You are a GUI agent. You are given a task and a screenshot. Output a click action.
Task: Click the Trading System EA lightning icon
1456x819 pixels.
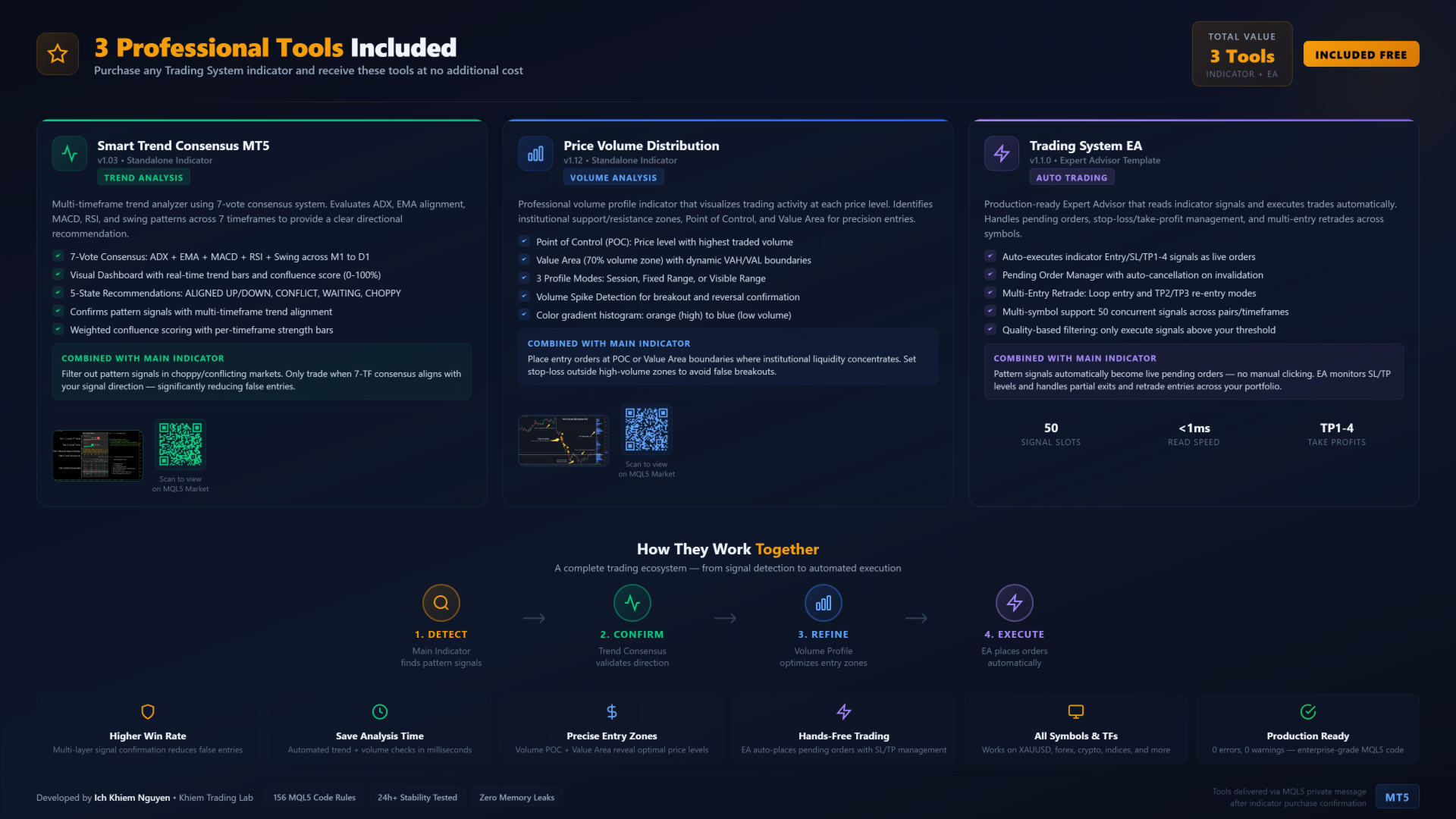tap(1001, 153)
